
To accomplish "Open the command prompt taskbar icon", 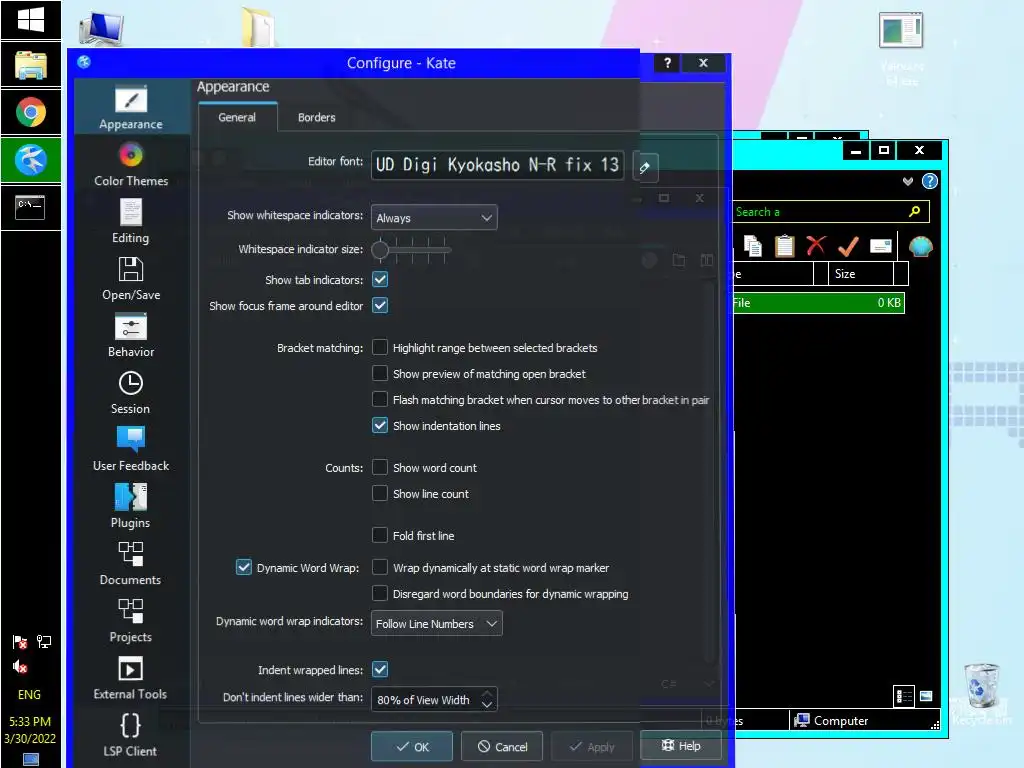I will 31,207.
